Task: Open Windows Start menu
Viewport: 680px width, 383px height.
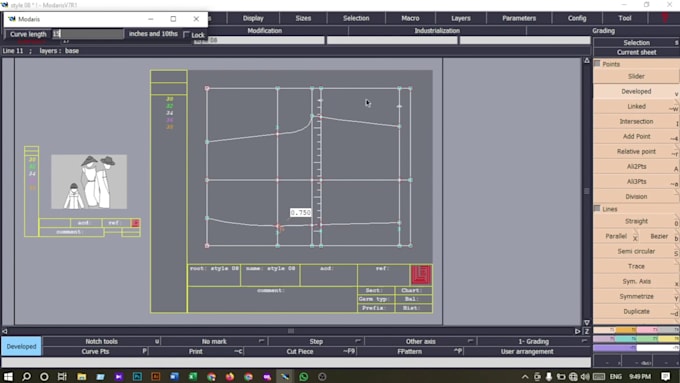Action: click(x=8, y=376)
